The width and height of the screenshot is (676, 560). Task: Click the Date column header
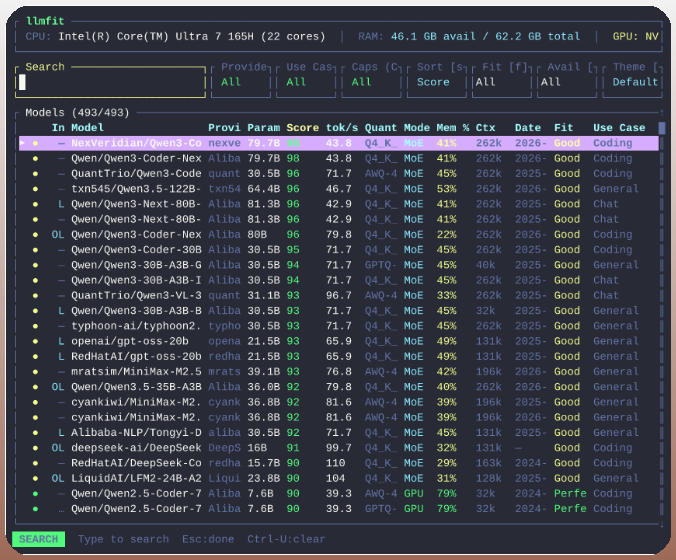click(528, 128)
